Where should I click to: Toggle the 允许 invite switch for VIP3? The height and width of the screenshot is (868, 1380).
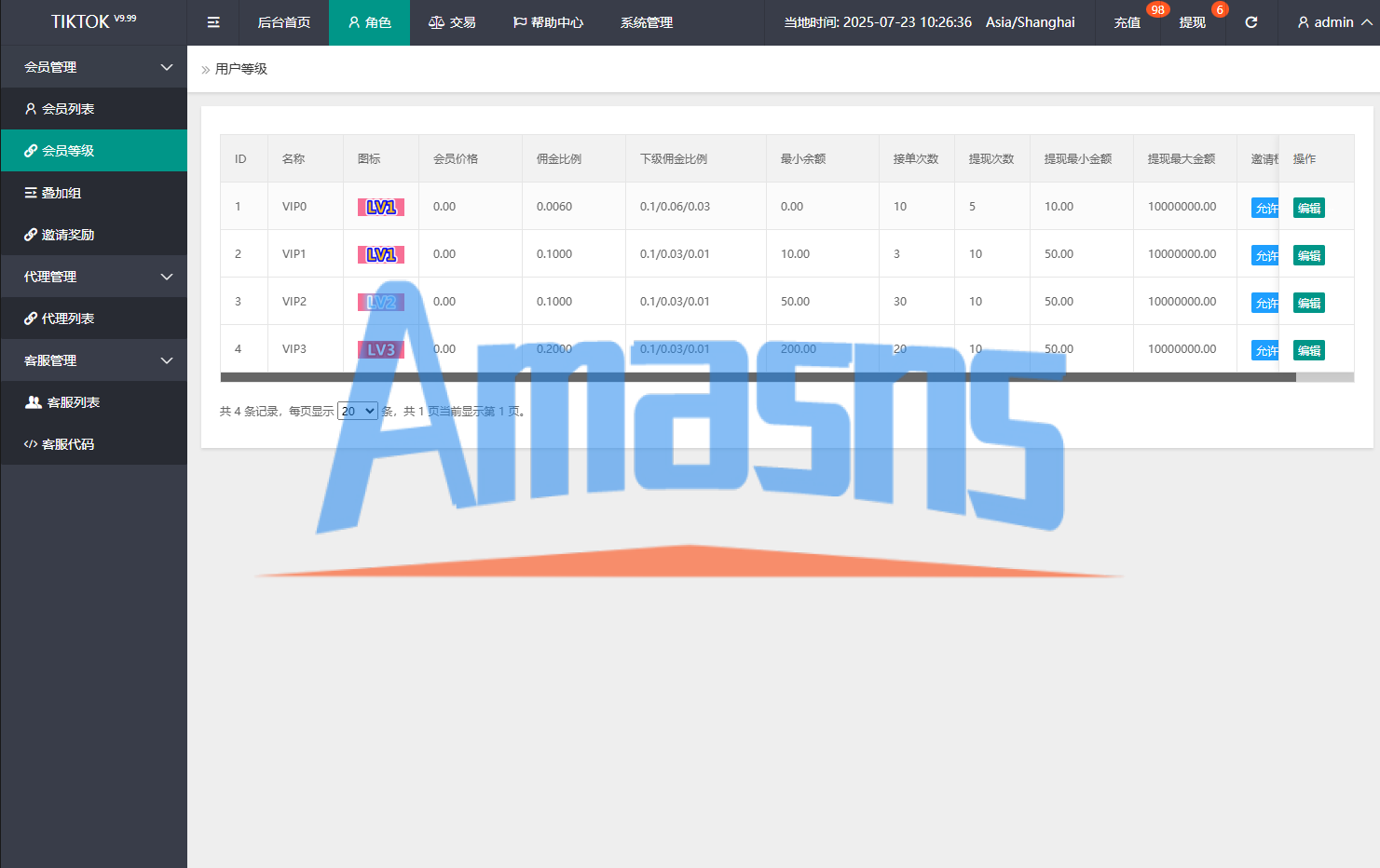1264,351
